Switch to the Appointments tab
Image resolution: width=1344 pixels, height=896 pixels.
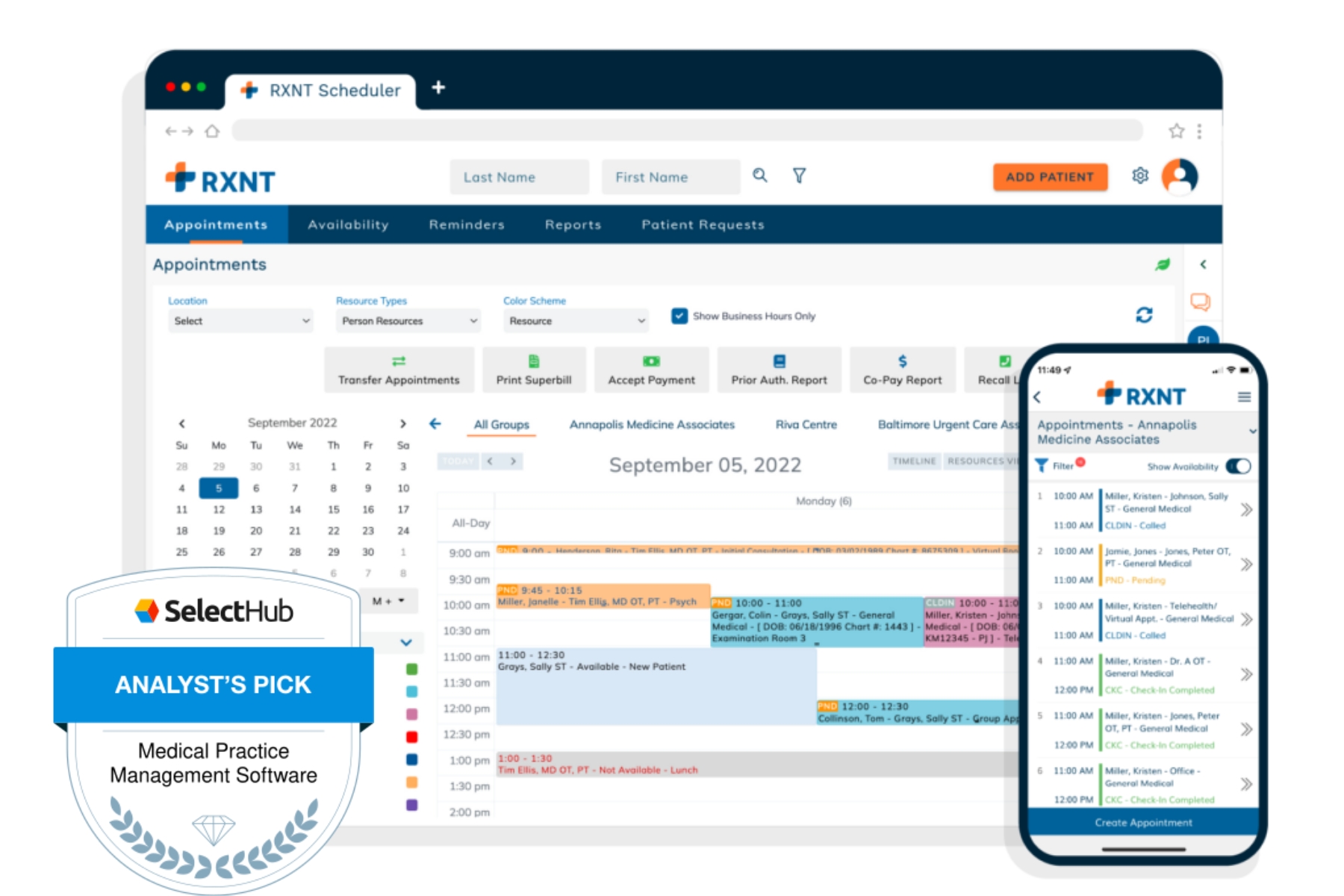pos(216,225)
